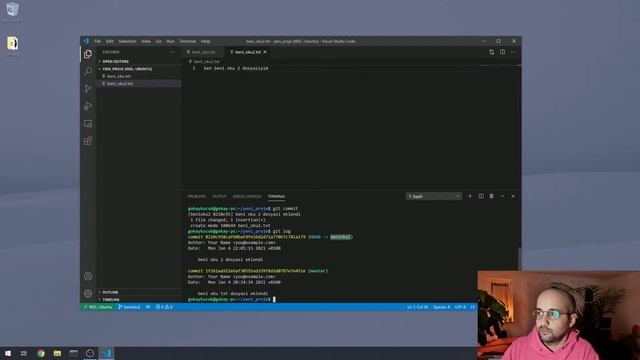
Task: Open beni_oku.txt in the explorer tree
Action: click(x=139, y=76)
